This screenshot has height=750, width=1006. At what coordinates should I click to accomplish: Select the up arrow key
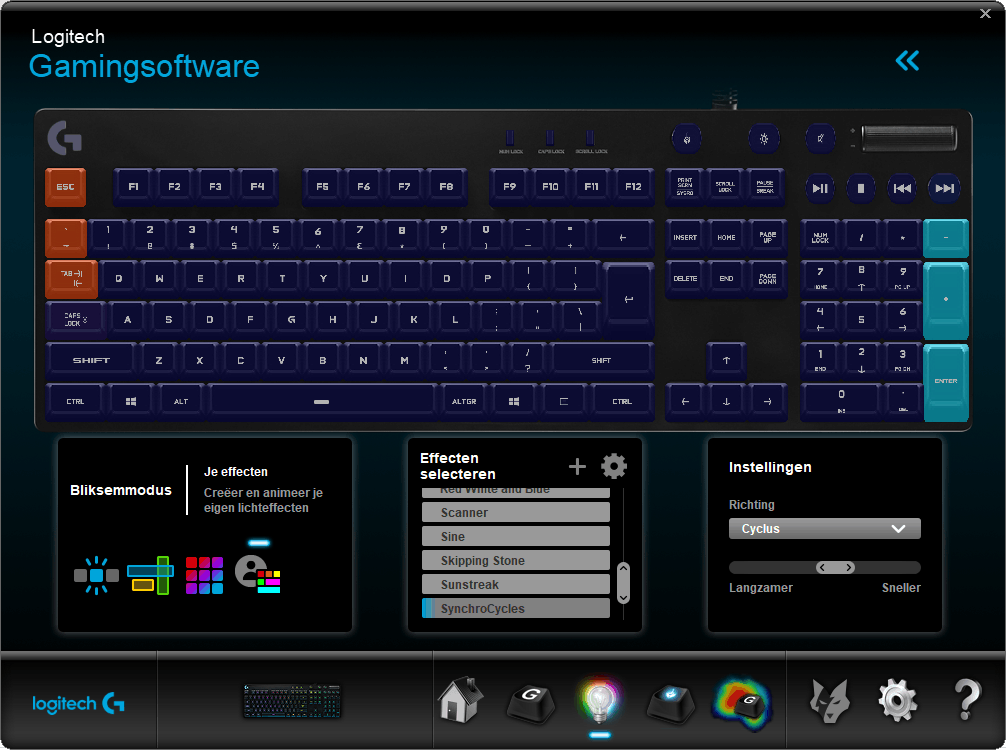(x=726, y=361)
